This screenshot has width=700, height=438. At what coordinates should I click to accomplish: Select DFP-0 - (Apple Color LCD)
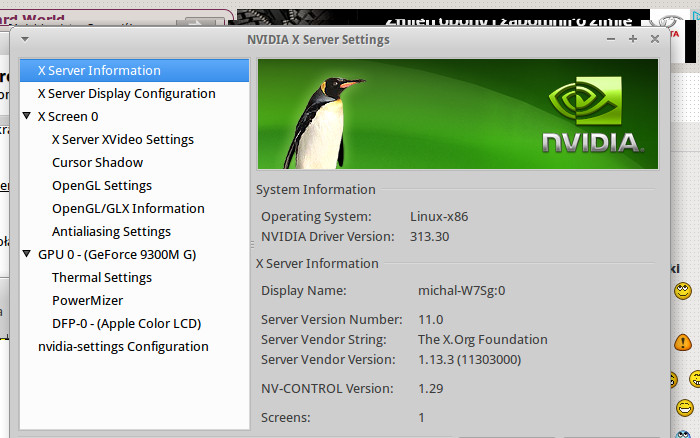tap(126, 324)
